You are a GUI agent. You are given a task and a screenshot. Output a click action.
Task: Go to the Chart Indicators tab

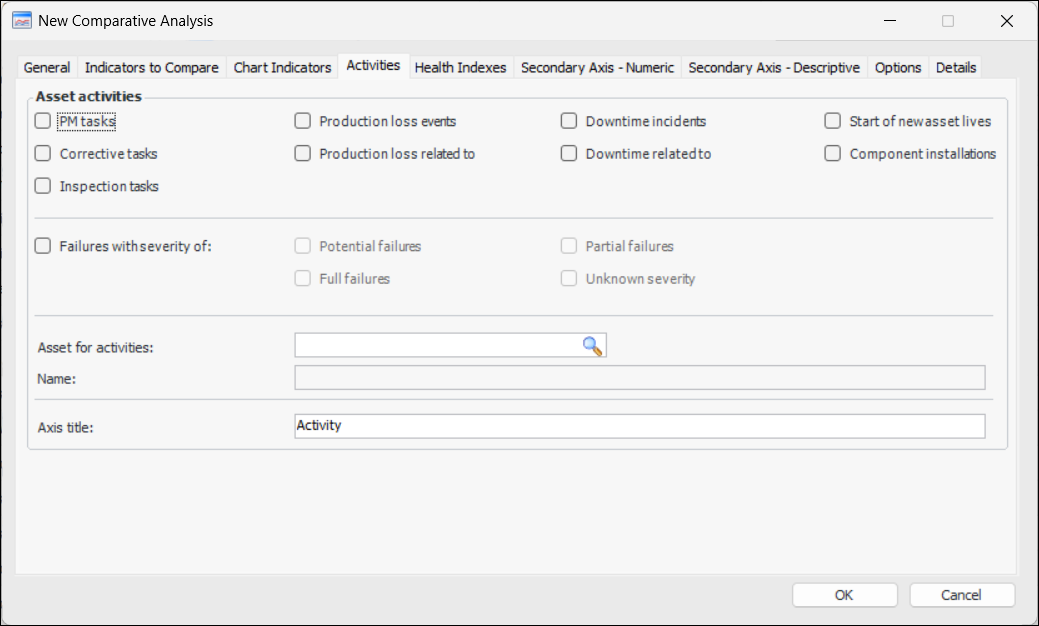(x=282, y=68)
